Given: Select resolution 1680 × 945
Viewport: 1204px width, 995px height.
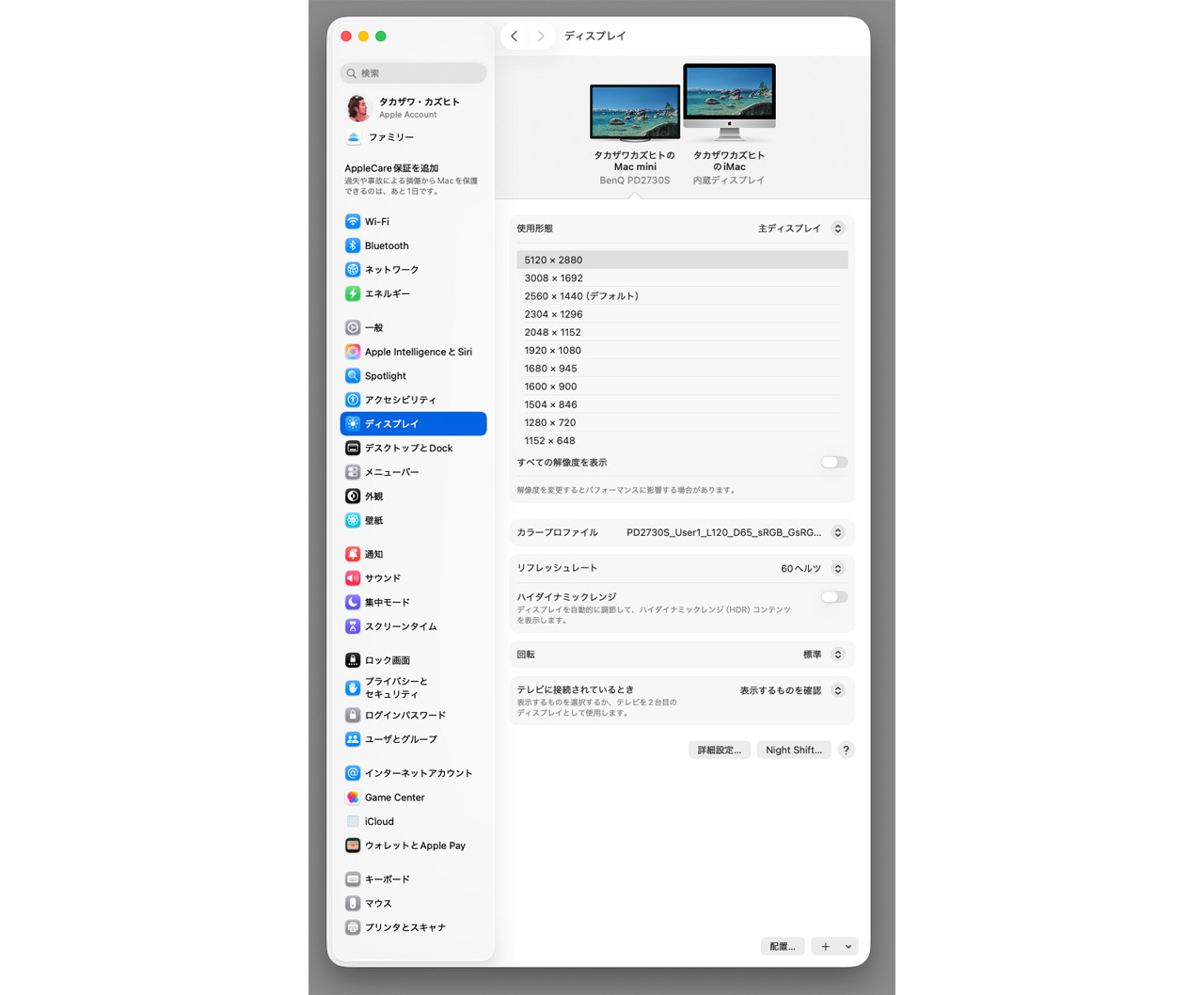Looking at the screenshot, I should [682, 369].
